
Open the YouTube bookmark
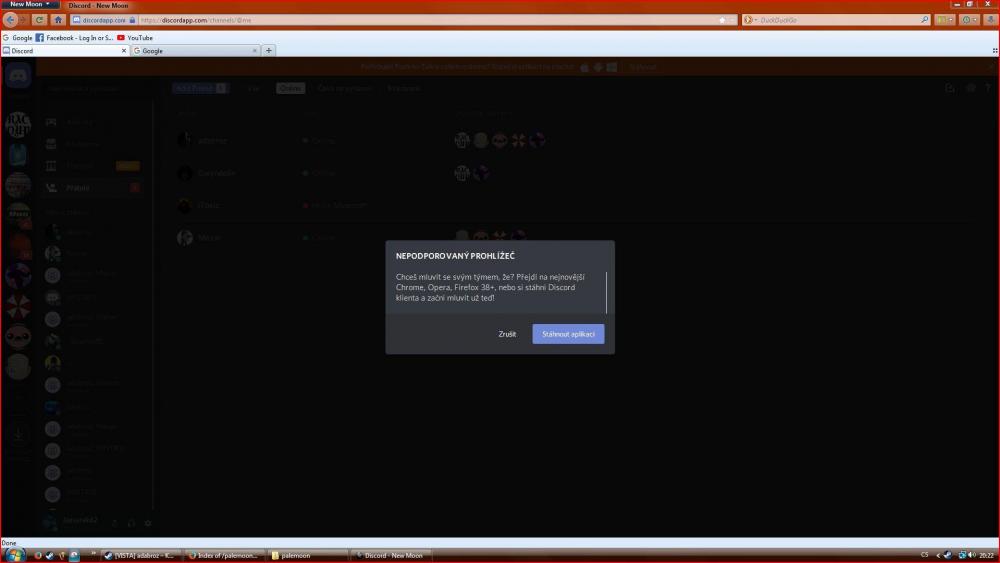(x=135, y=38)
